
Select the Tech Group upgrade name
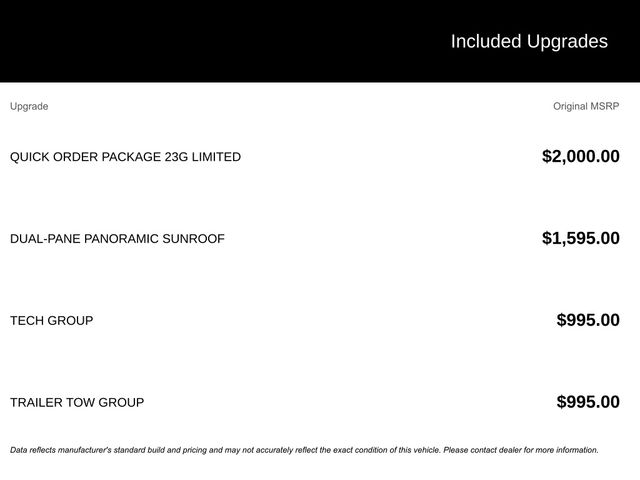(x=51, y=321)
